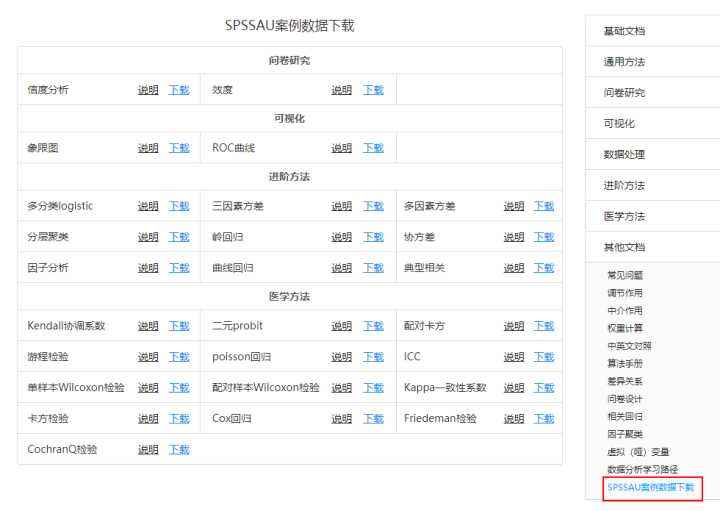Open 说明 for 效度

(x=341, y=90)
